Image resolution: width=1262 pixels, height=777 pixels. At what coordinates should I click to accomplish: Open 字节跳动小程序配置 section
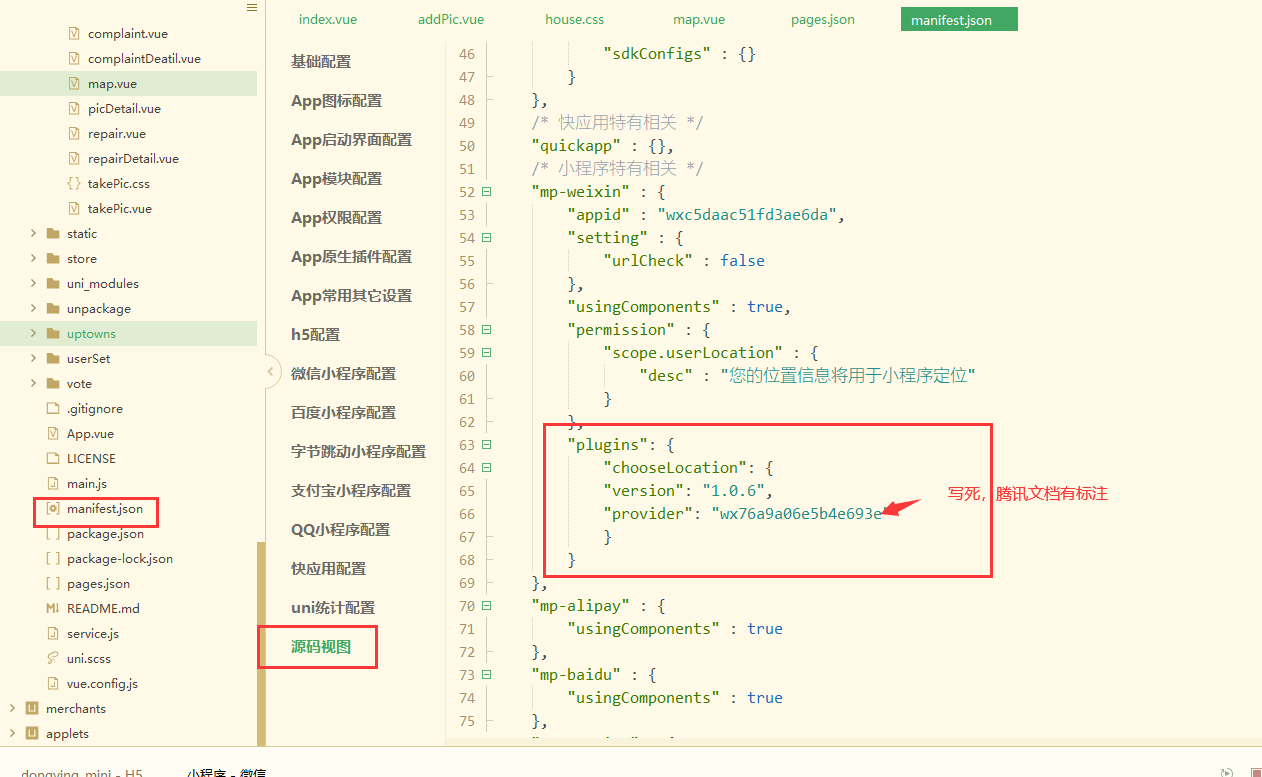click(358, 452)
